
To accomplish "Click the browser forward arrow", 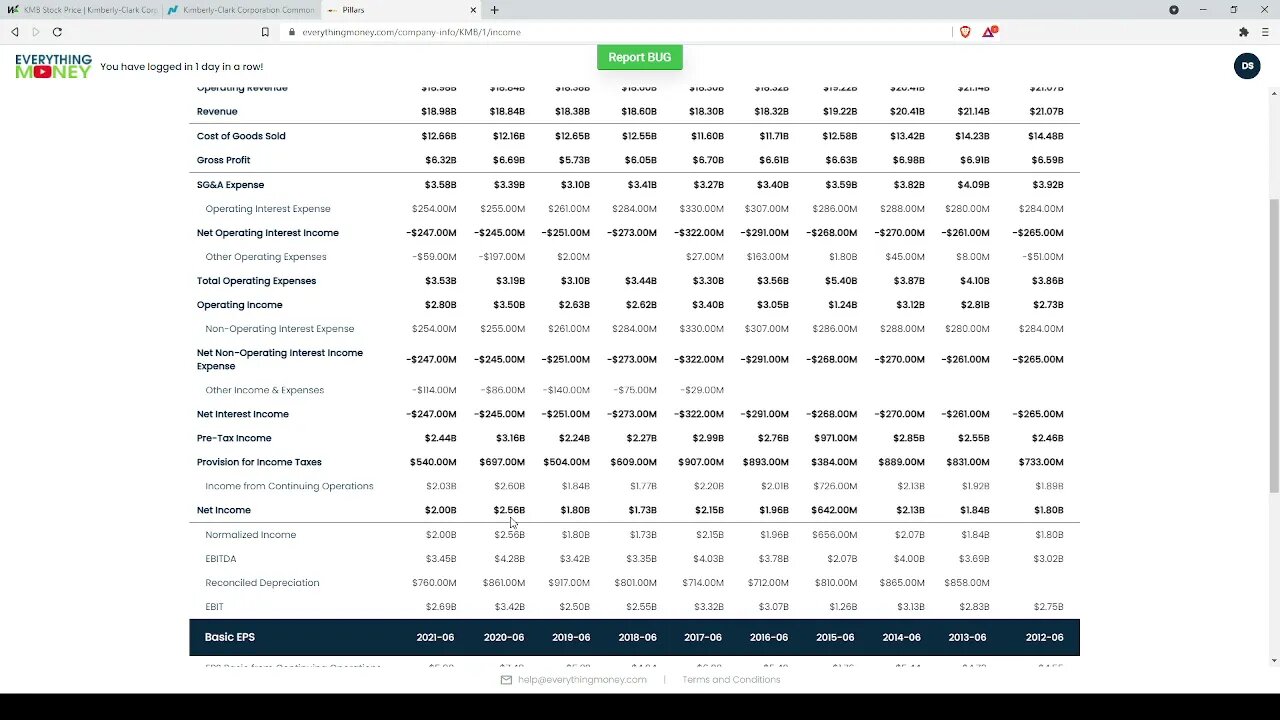I will click(x=35, y=32).
